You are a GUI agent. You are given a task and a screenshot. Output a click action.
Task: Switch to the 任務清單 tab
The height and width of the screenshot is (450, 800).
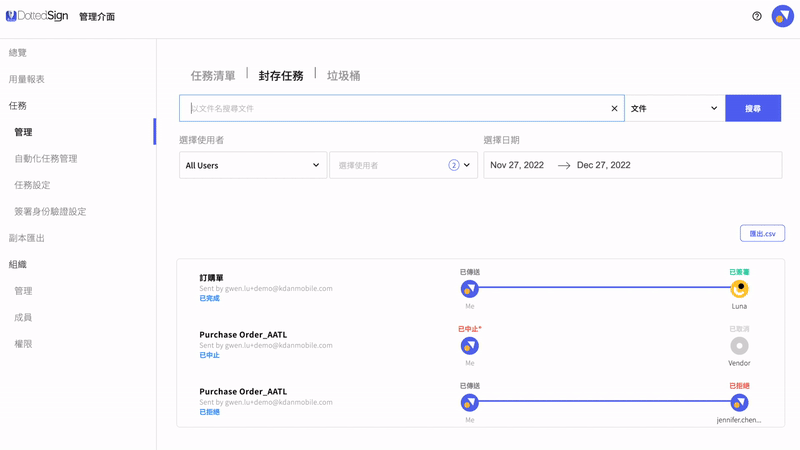[x=213, y=76]
